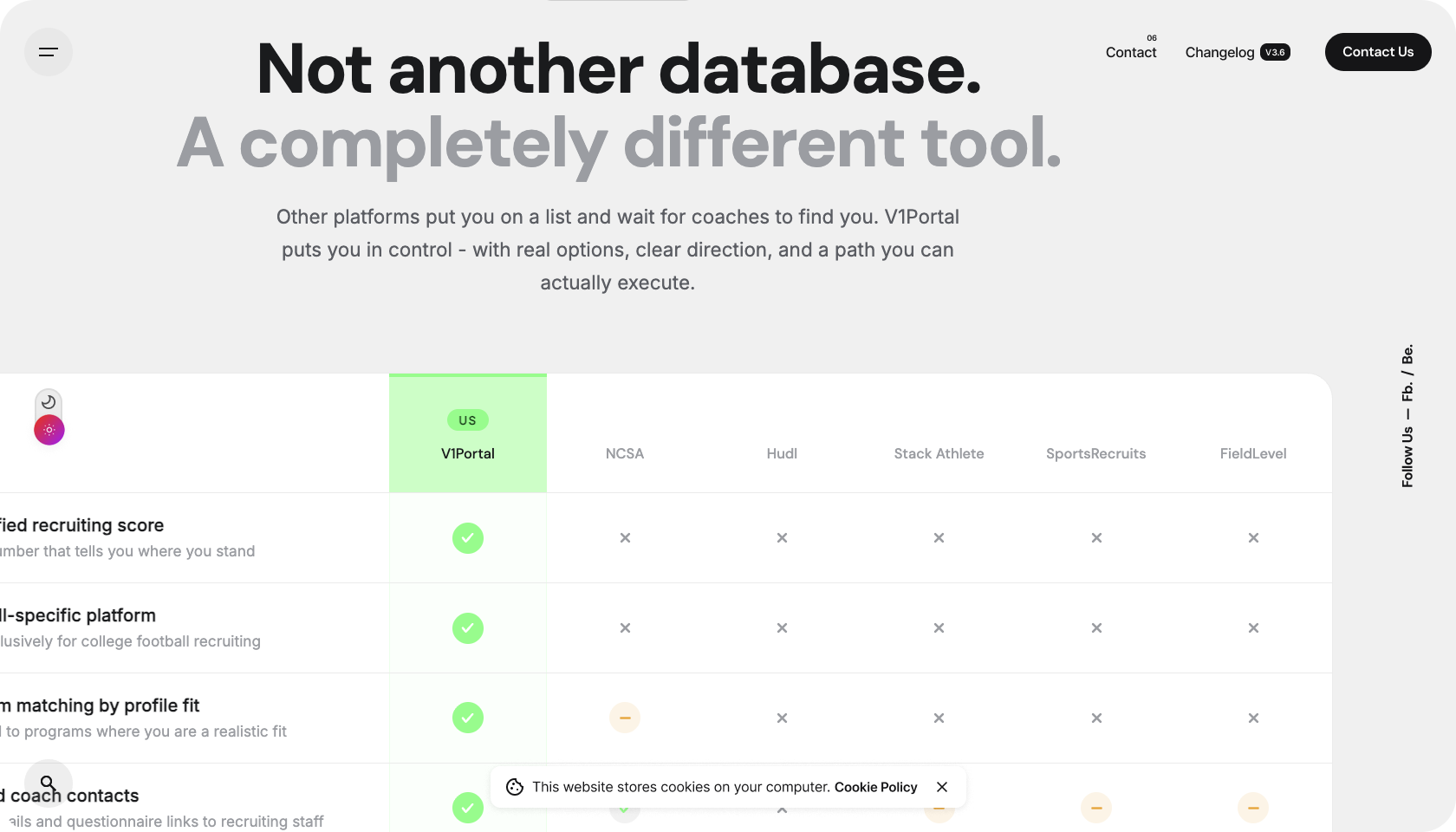Switch to dark mode moon icon

(x=49, y=402)
